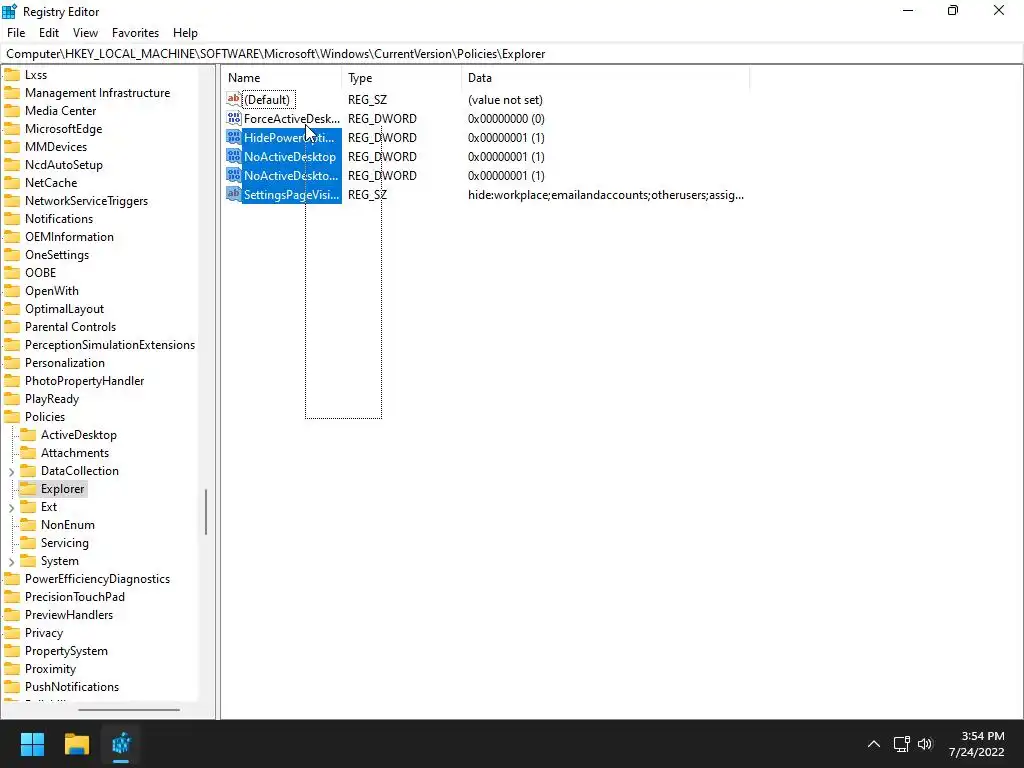Select the PropertySystem key

pos(66,651)
